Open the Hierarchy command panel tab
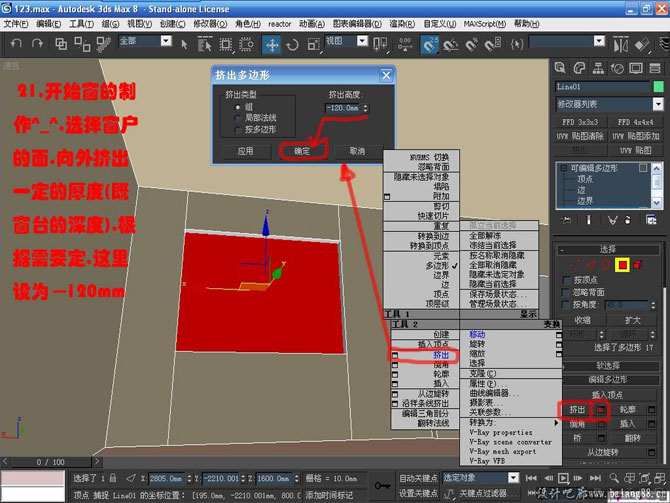This screenshot has width=670, height=503. 598,68
